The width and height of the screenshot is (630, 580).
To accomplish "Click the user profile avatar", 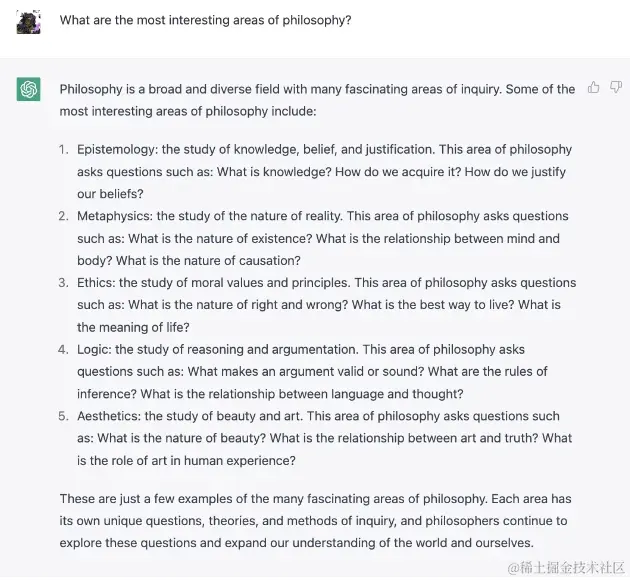I will 29,22.
